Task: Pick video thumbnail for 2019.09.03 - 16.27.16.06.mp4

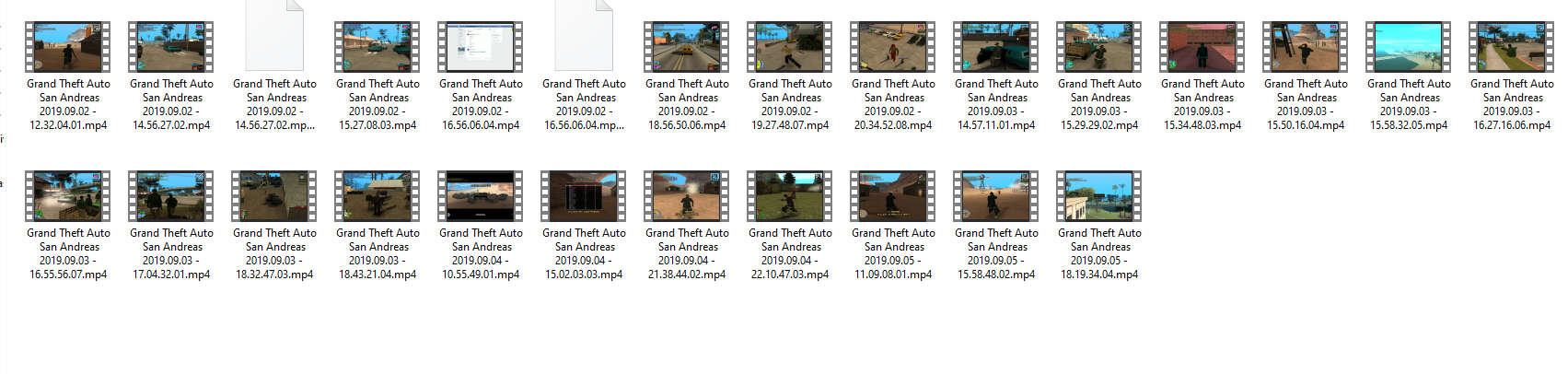Action: tap(1512, 47)
